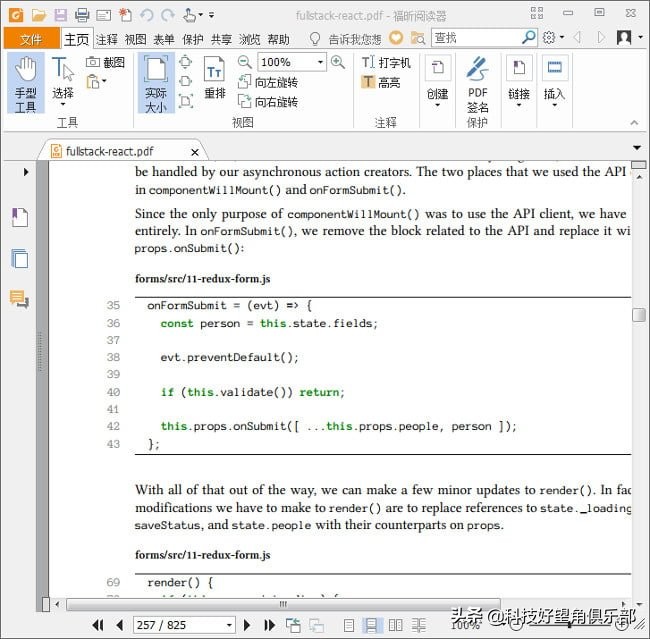Collapse the ribbon with the chevron
Viewport: 650px width, 639px height.
click(634, 122)
